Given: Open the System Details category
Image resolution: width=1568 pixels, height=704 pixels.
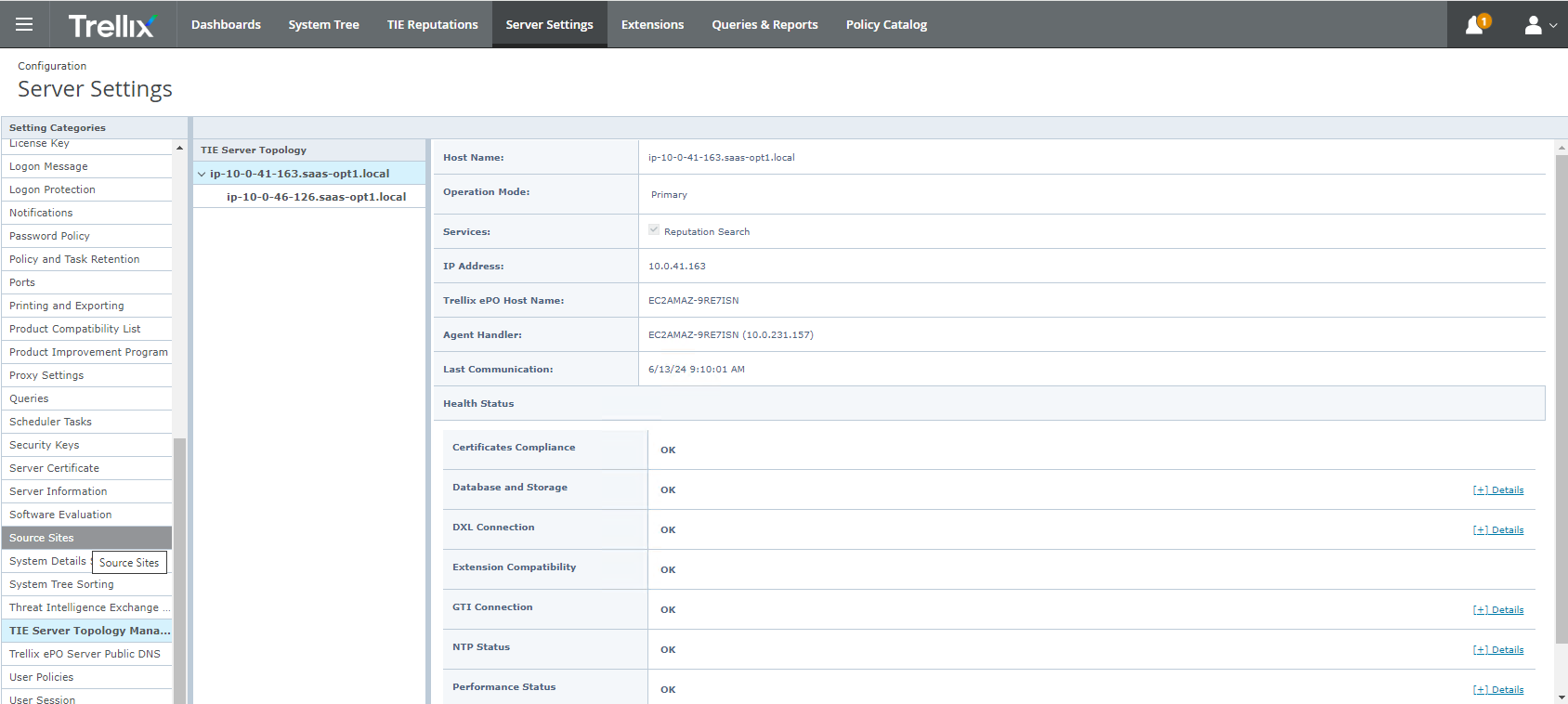Looking at the screenshot, I should tap(47, 561).
